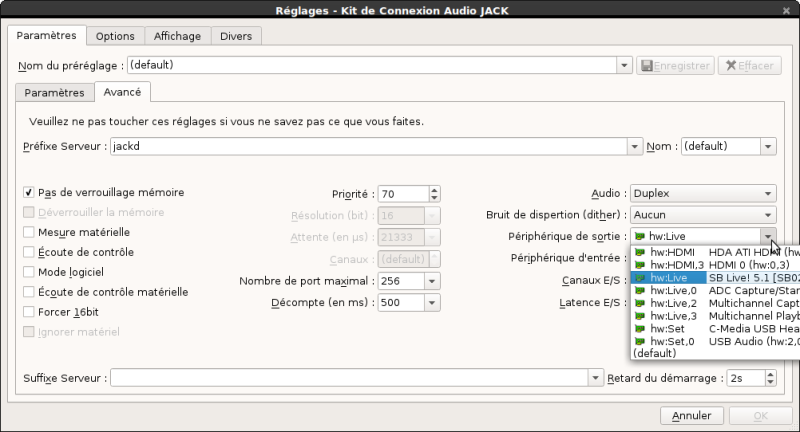Collapse Périphérique de sortie dropdown arrow
Image resolution: width=800 pixels, height=432 pixels.
[768, 236]
